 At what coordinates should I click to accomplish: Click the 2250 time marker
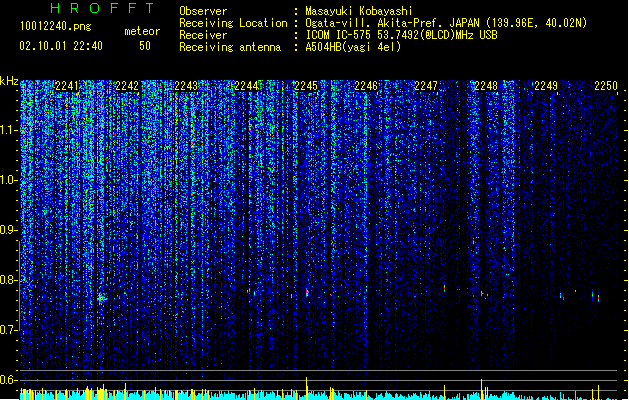[606, 86]
